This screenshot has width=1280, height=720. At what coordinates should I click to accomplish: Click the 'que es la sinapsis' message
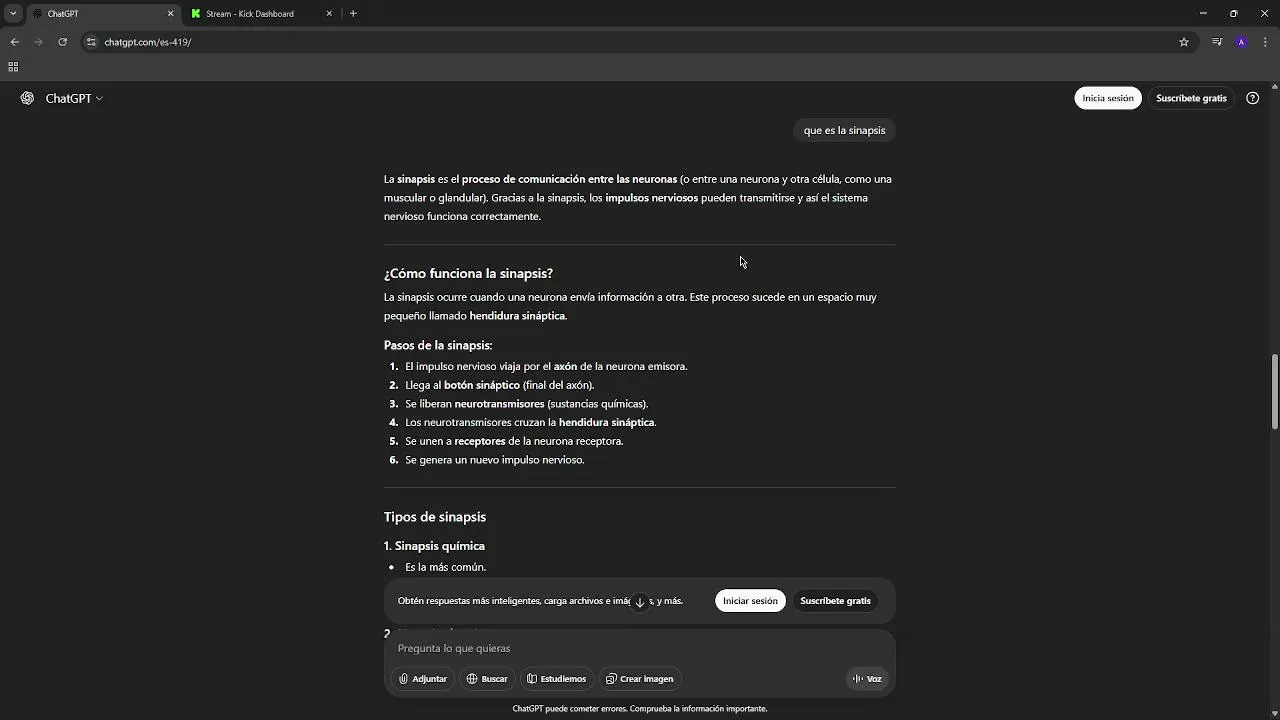tap(844, 130)
